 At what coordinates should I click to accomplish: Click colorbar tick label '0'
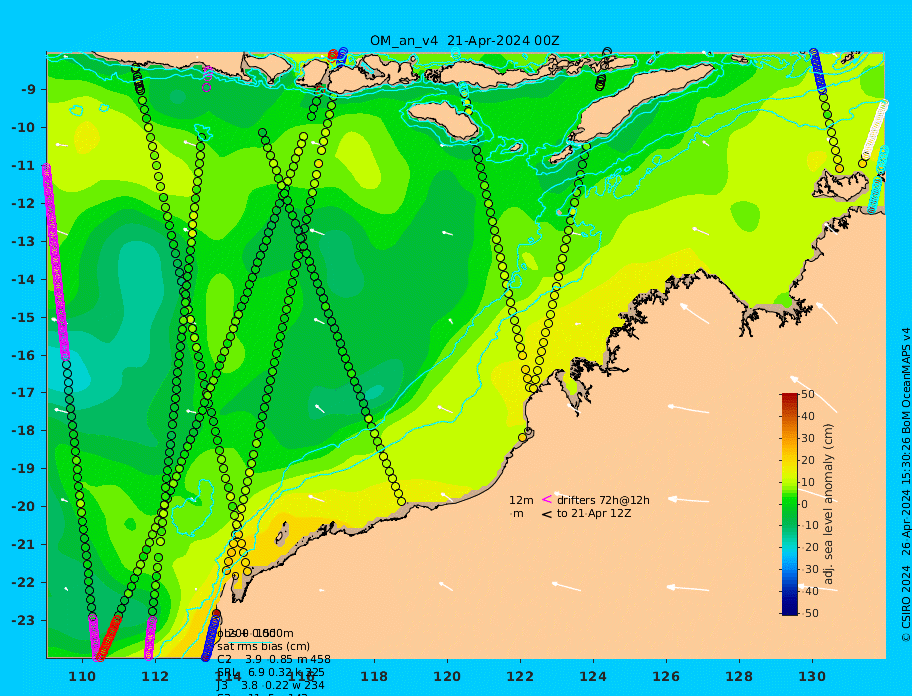(x=805, y=504)
